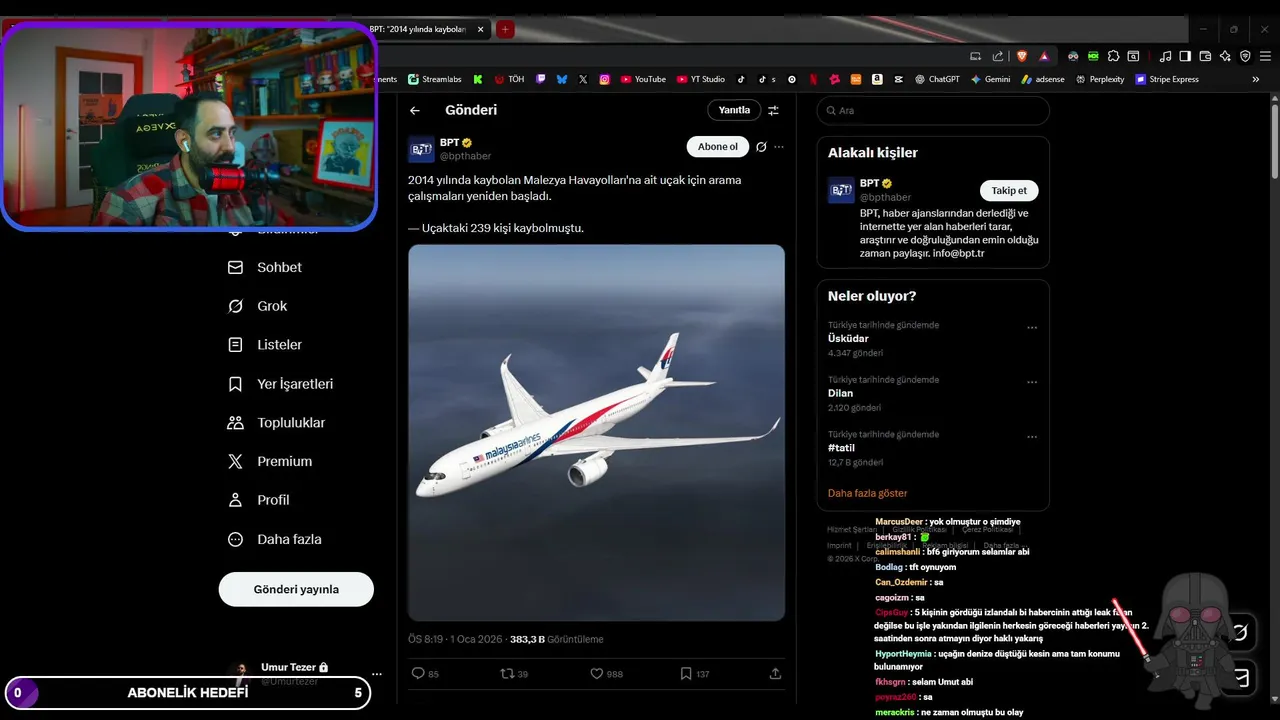Image resolution: width=1280 pixels, height=720 pixels.
Task: Open the Malaysia Airlines plane image
Action: coord(596,433)
